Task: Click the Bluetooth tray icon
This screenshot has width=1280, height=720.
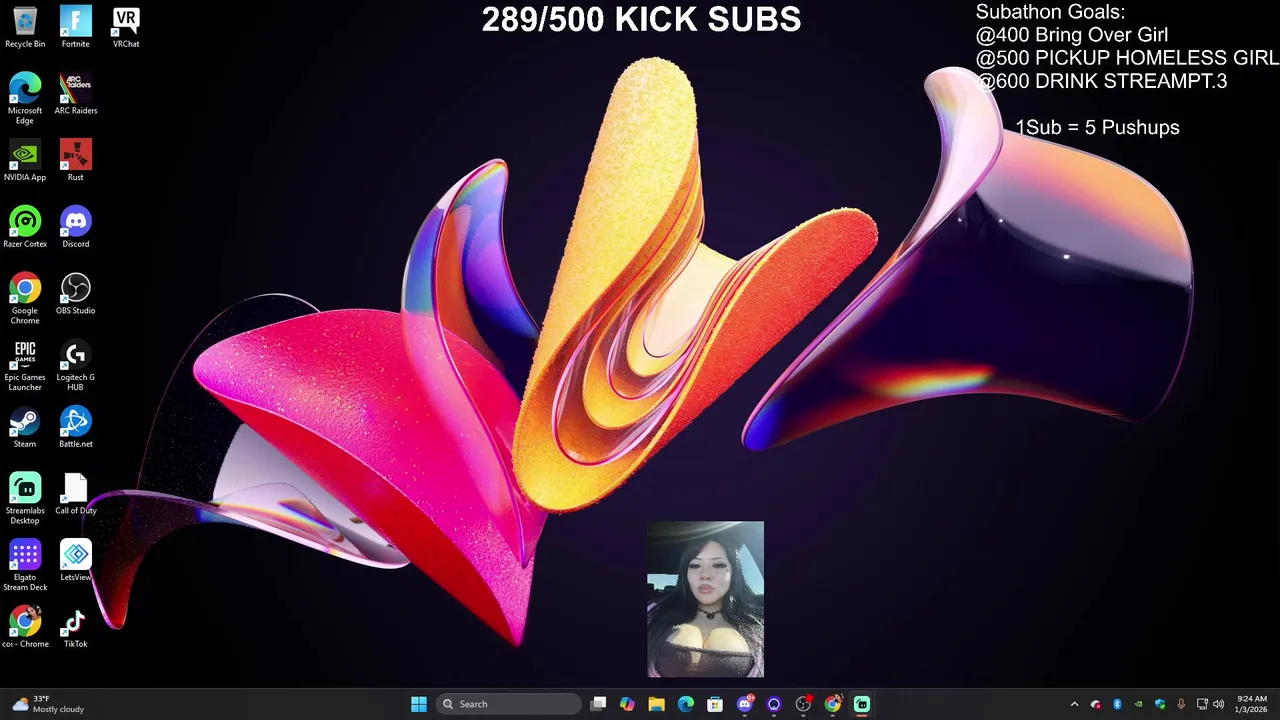Action: pyautogui.click(x=1117, y=704)
